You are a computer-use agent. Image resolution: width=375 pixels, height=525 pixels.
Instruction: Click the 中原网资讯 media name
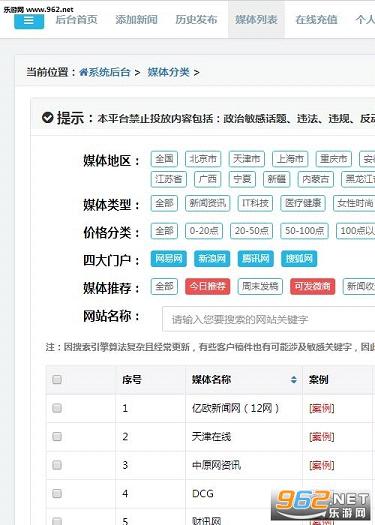pyautogui.click(x=216, y=465)
